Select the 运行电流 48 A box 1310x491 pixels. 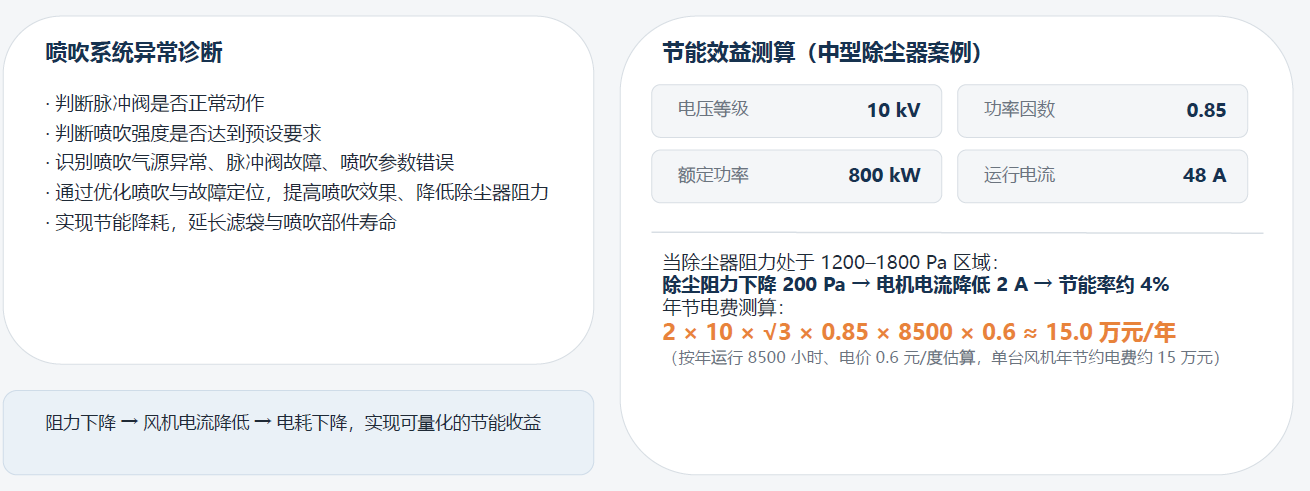coord(1102,176)
